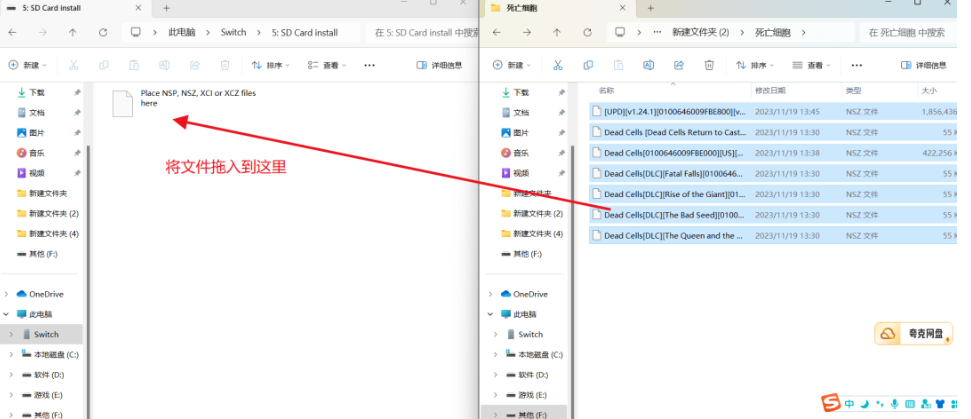
Task: Click search box in right 死亡细胞 window
Action: pos(910,32)
